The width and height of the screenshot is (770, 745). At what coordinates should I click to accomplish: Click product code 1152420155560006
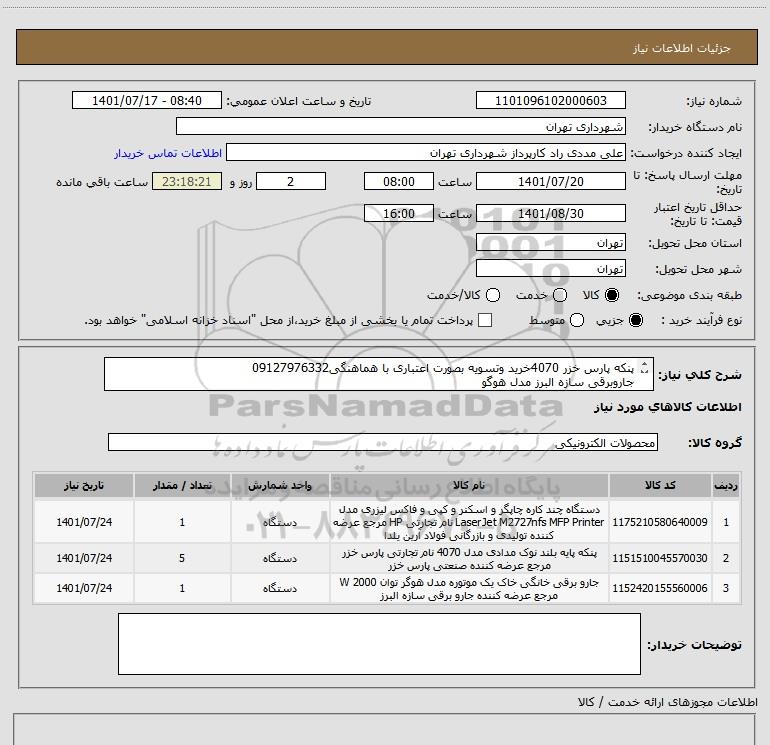pos(660,588)
